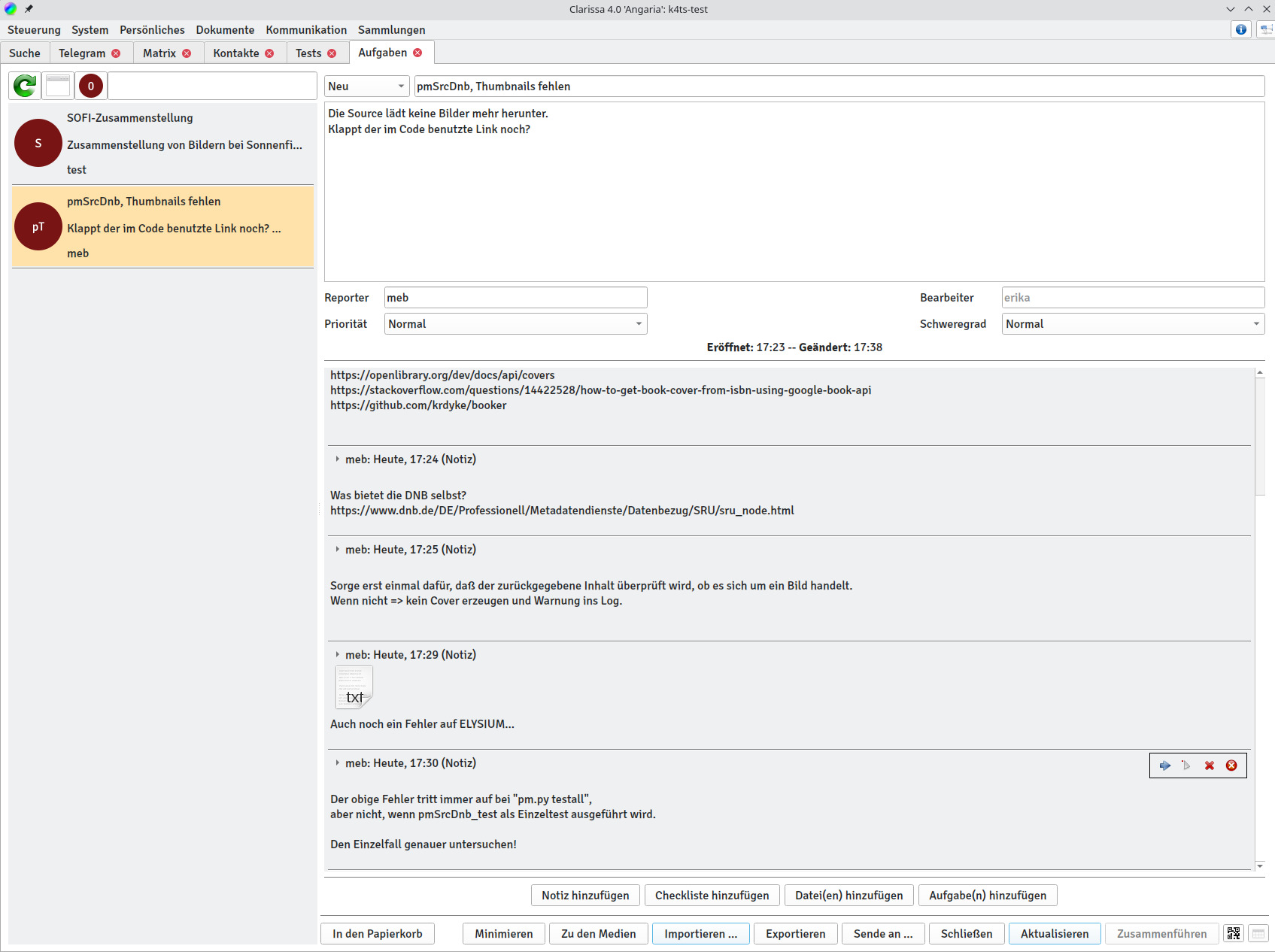This screenshot has height=952, width=1275.
Task: Click the pT avatar of pmSrcDnb task
Action: [x=38, y=226]
